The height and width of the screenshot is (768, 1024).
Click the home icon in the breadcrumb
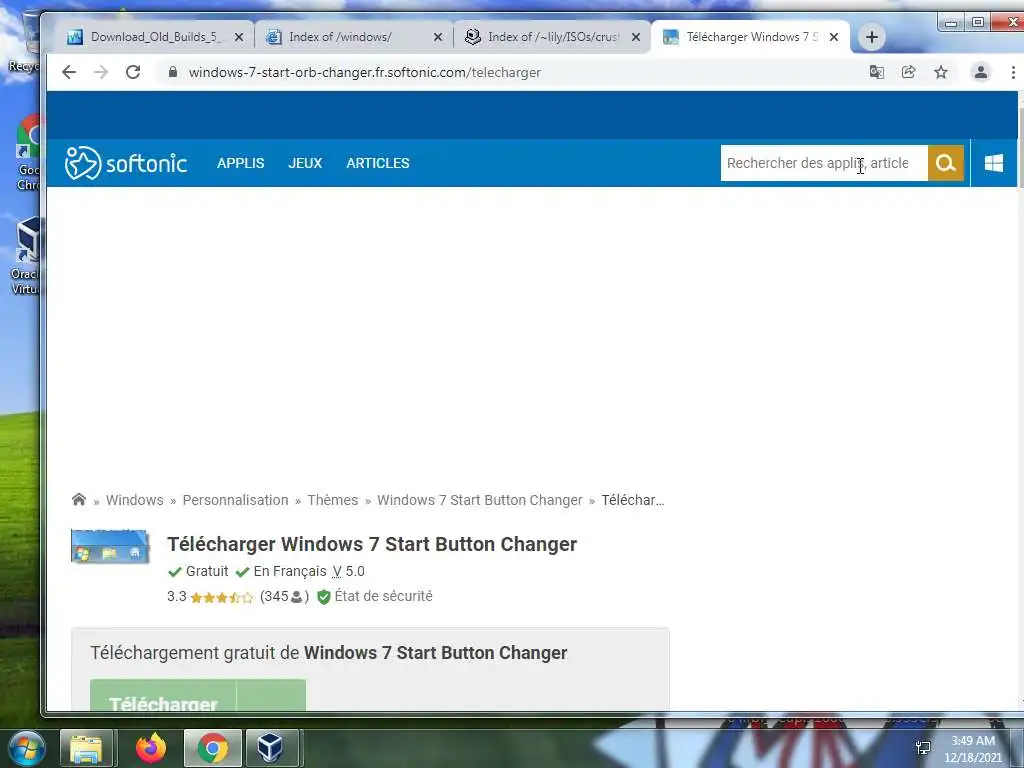[x=79, y=500]
